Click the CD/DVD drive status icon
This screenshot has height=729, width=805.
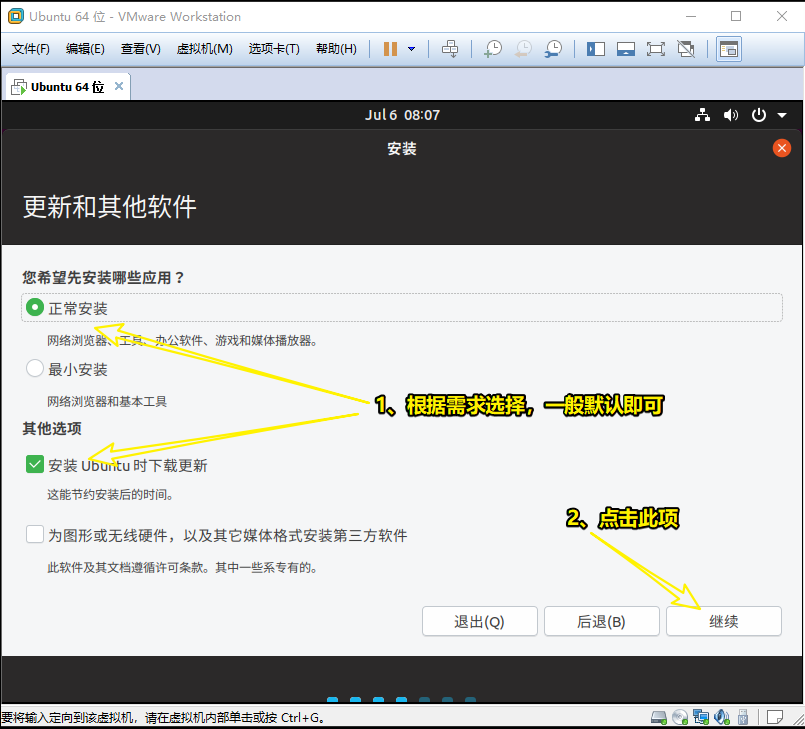tap(680, 717)
